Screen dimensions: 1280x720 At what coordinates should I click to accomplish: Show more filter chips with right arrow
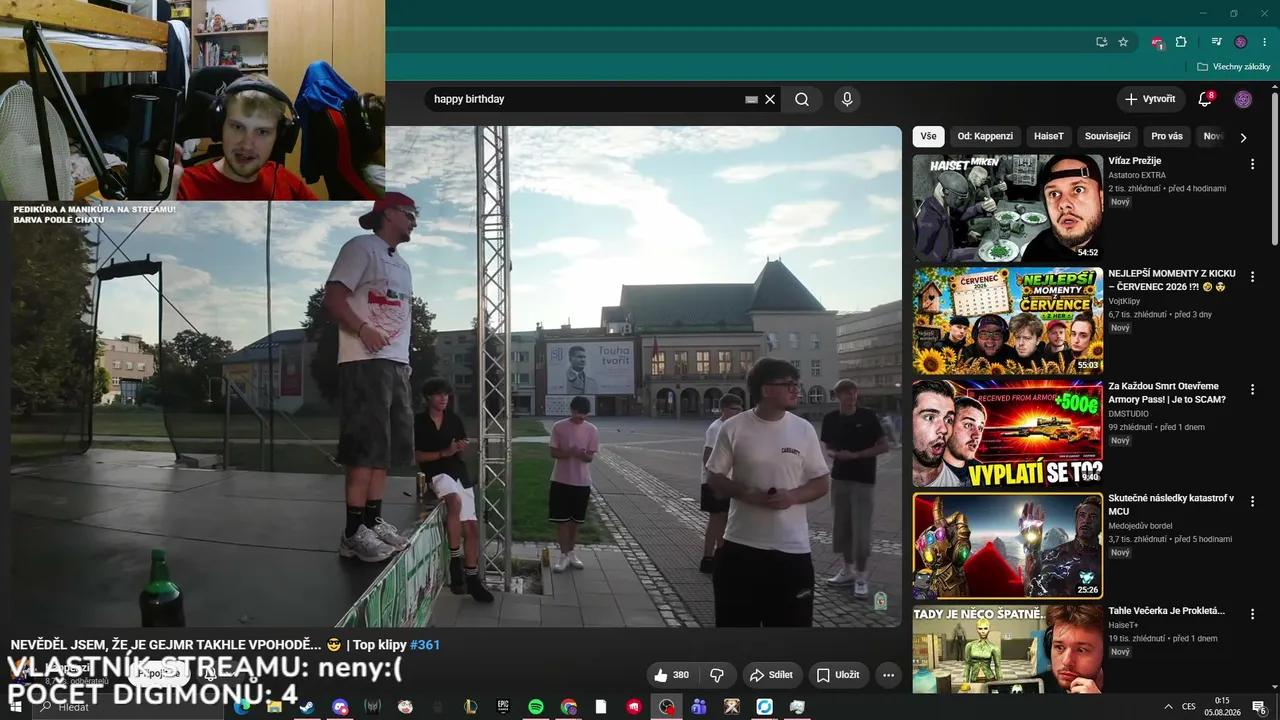(x=1243, y=137)
